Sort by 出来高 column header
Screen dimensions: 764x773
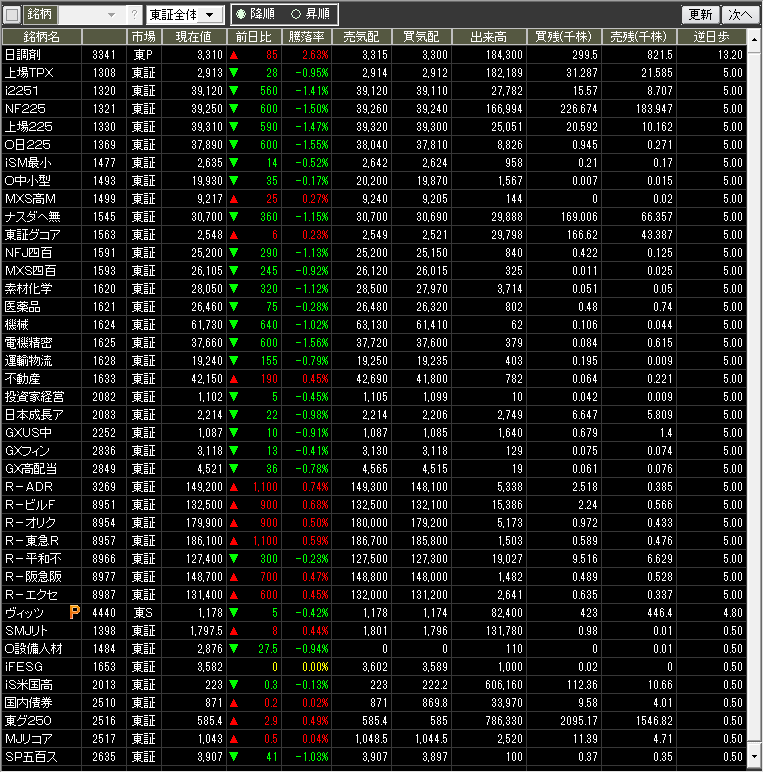coord(489,36)
